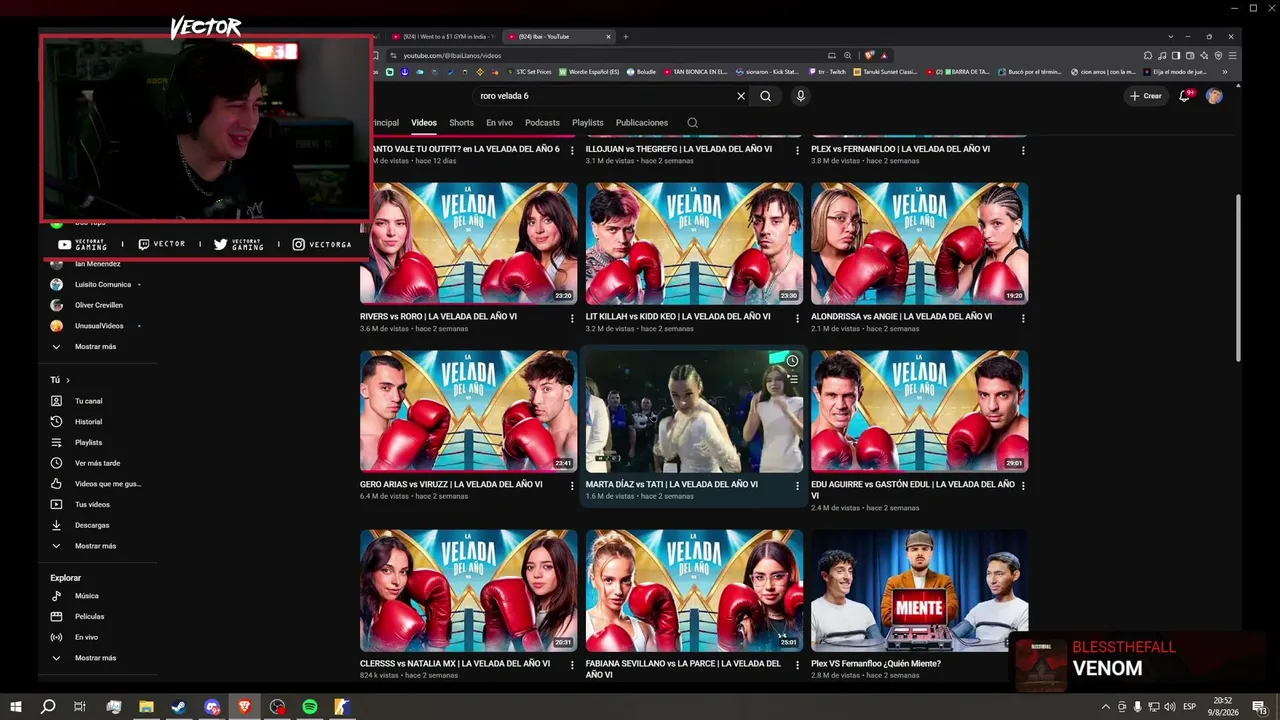Image resolution: width=1280 pixels, height=720 pixels.
Task: Switch to the En vivo channel tab
Action: [x=499, y=123]
